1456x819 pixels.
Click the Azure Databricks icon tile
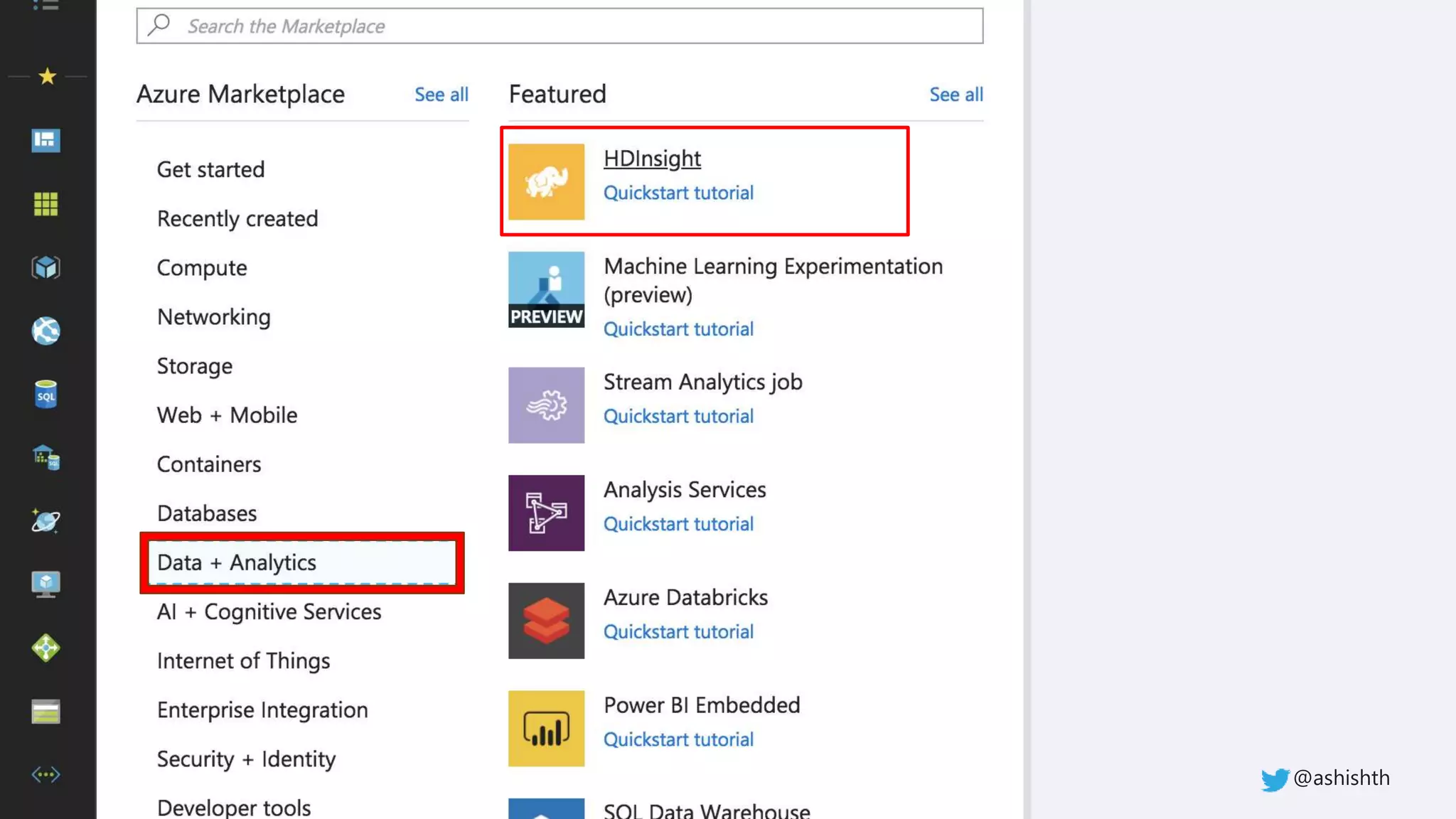tap(546, 621)
